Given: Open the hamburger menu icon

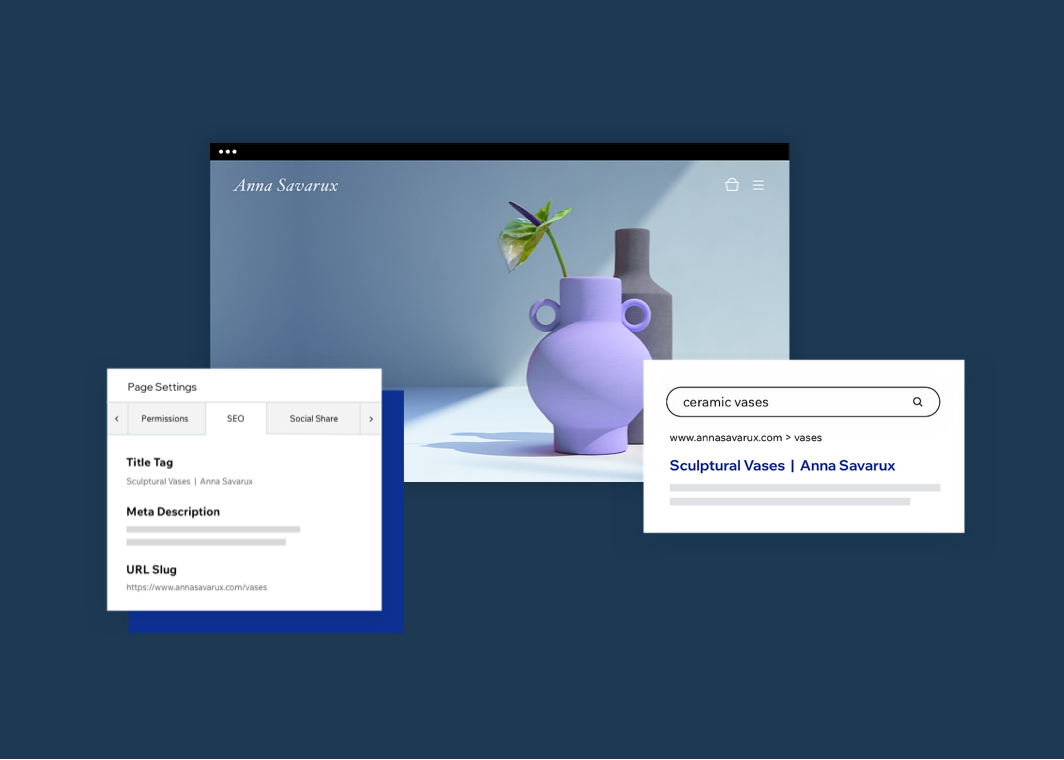Looking at the screenshot, I should [759, 185].
